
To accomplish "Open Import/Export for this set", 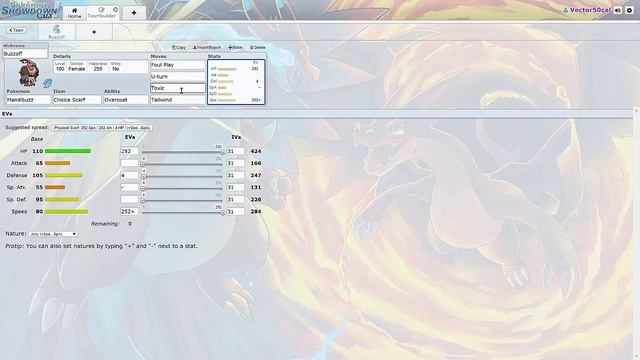I will [207, 48].
